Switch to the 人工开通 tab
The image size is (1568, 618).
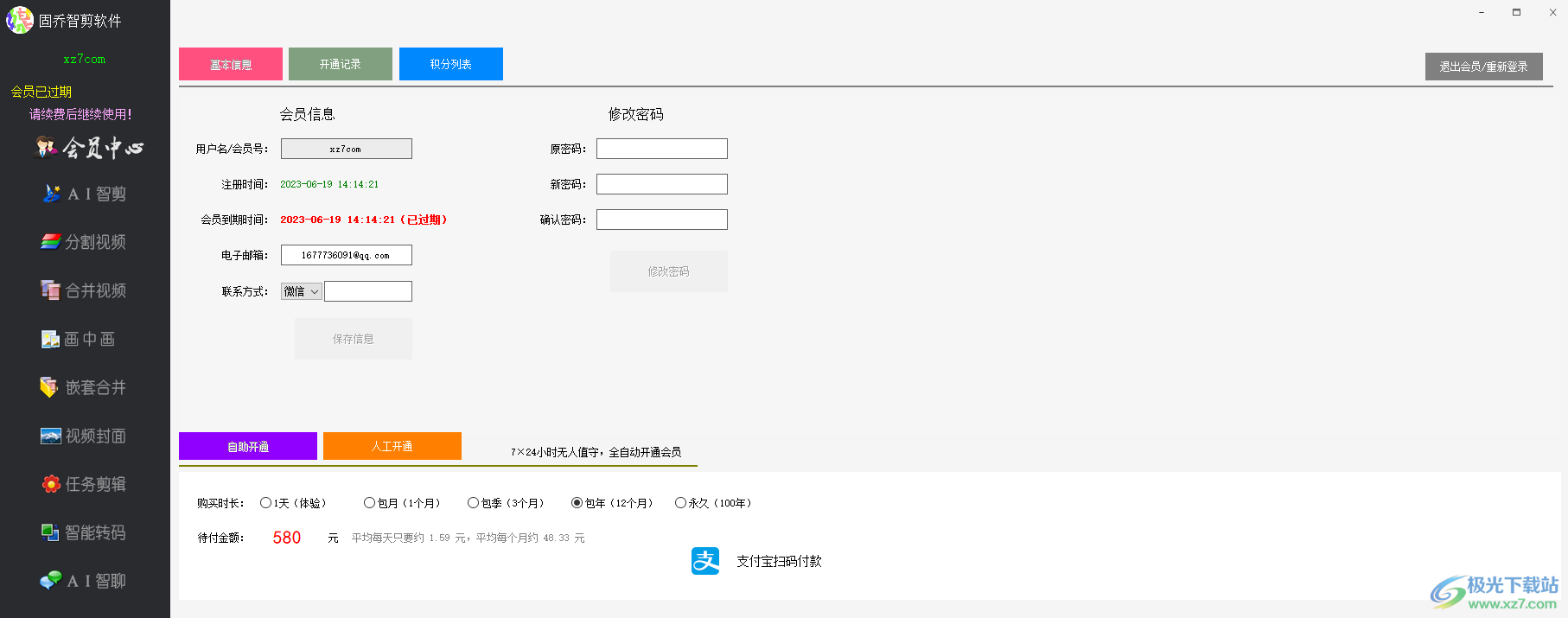click(x=392, y=446)
